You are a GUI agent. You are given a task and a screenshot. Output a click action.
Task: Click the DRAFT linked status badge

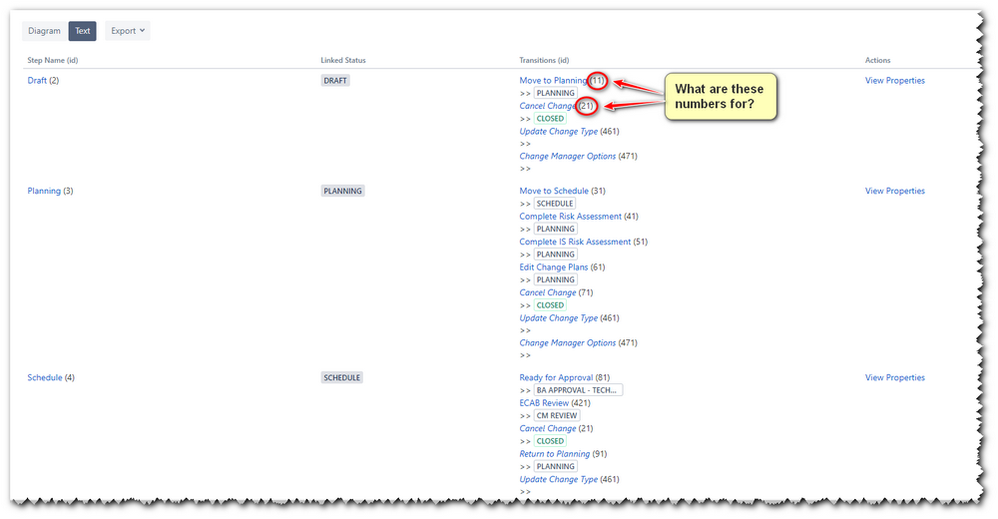click(335, 80)
